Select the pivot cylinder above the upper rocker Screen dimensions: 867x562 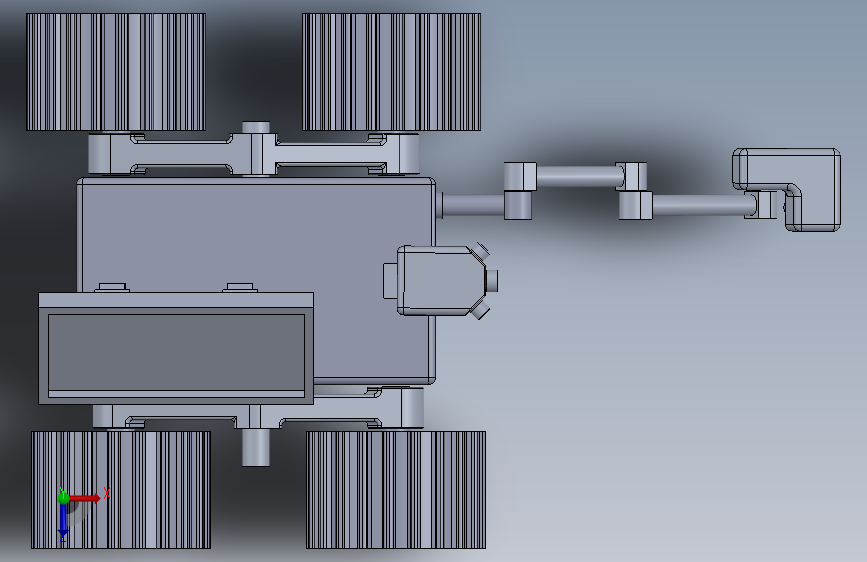click(x=256, y=128)
